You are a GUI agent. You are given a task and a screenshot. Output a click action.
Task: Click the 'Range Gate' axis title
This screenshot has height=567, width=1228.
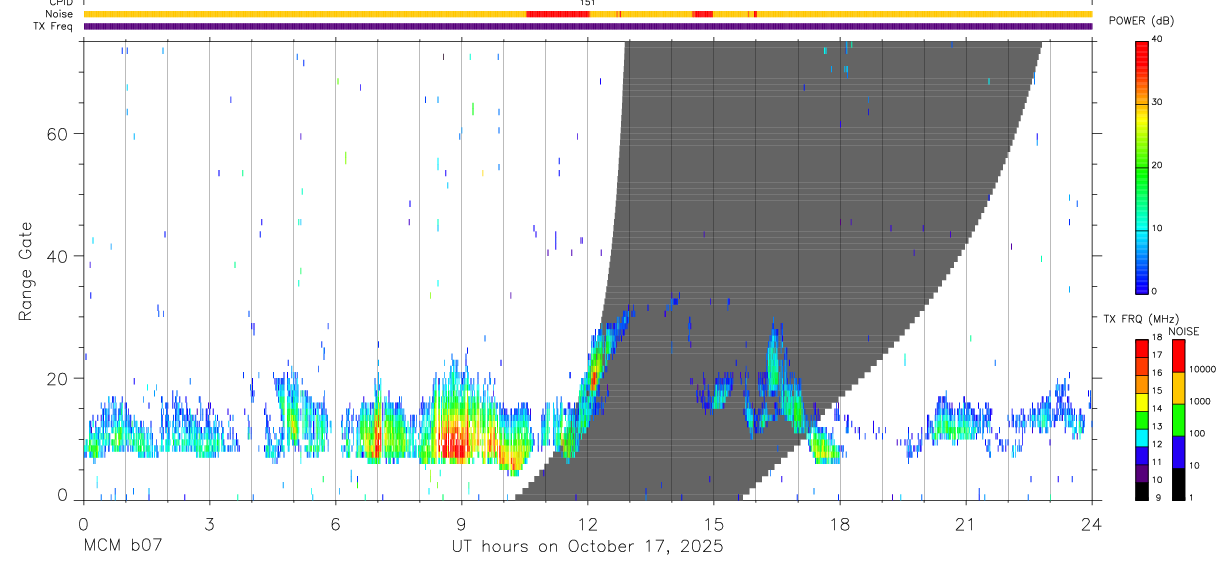(x=27, y=271)
